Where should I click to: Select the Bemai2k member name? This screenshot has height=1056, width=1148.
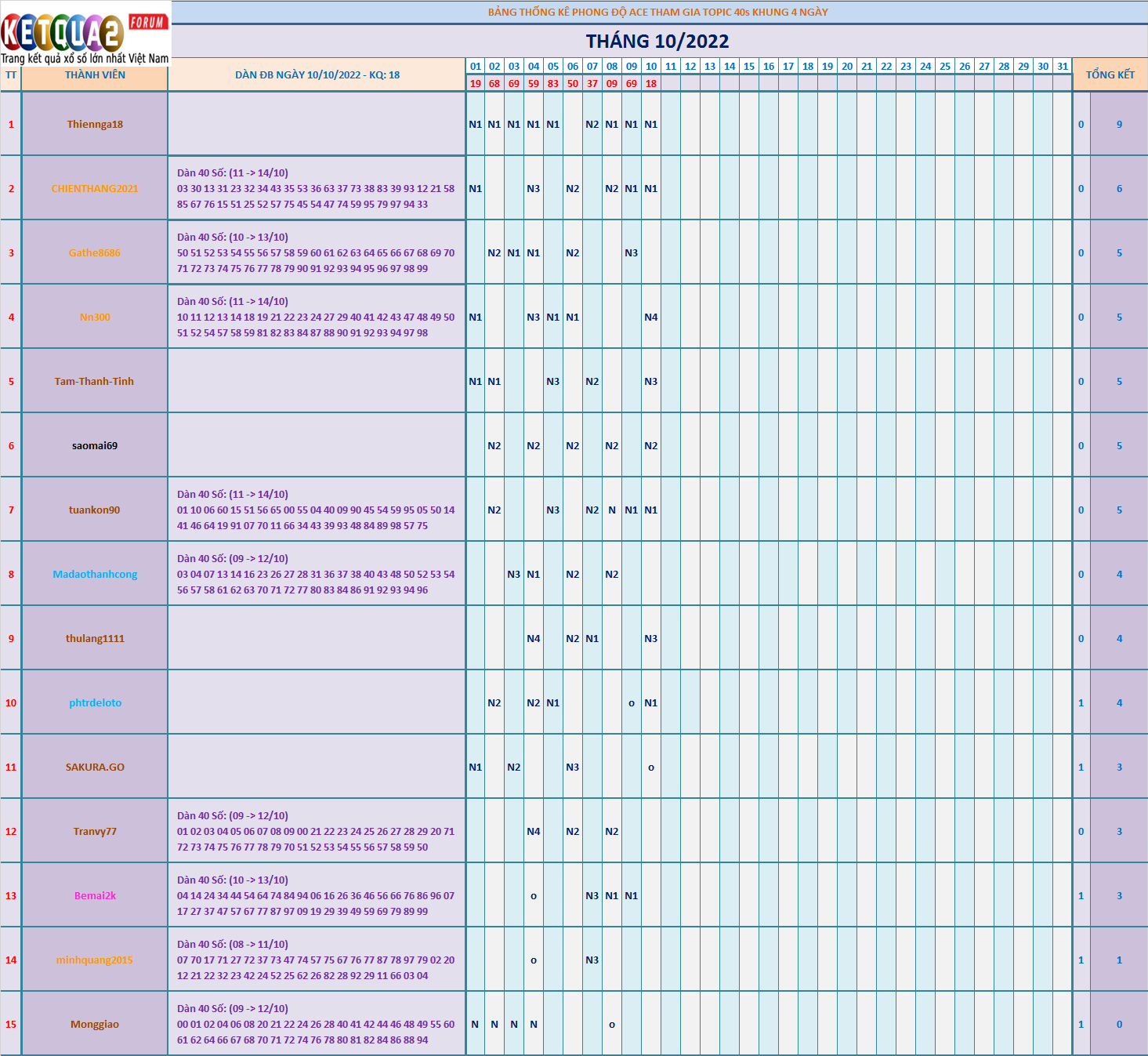[95, 896]
